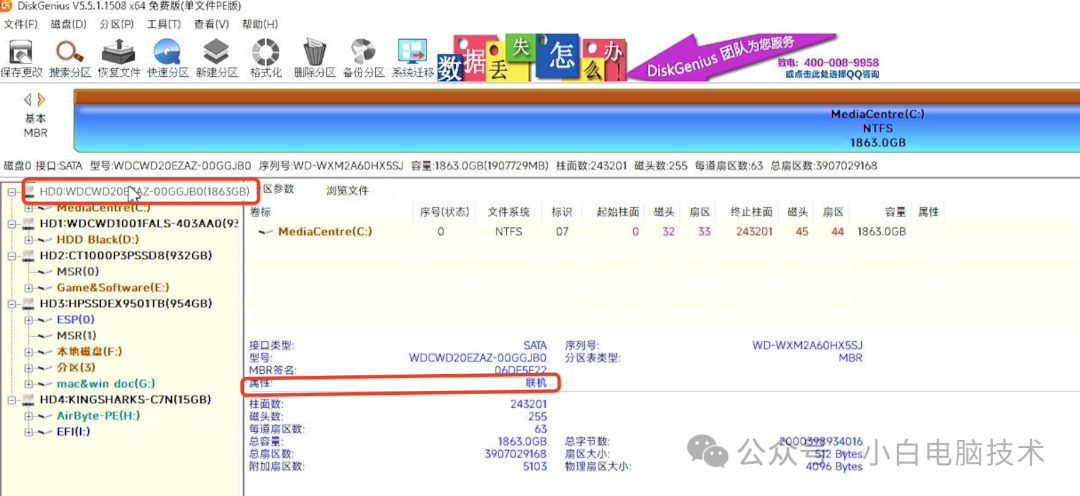Select AirByte-PE(H:) partition in tree

coord(98,415)
